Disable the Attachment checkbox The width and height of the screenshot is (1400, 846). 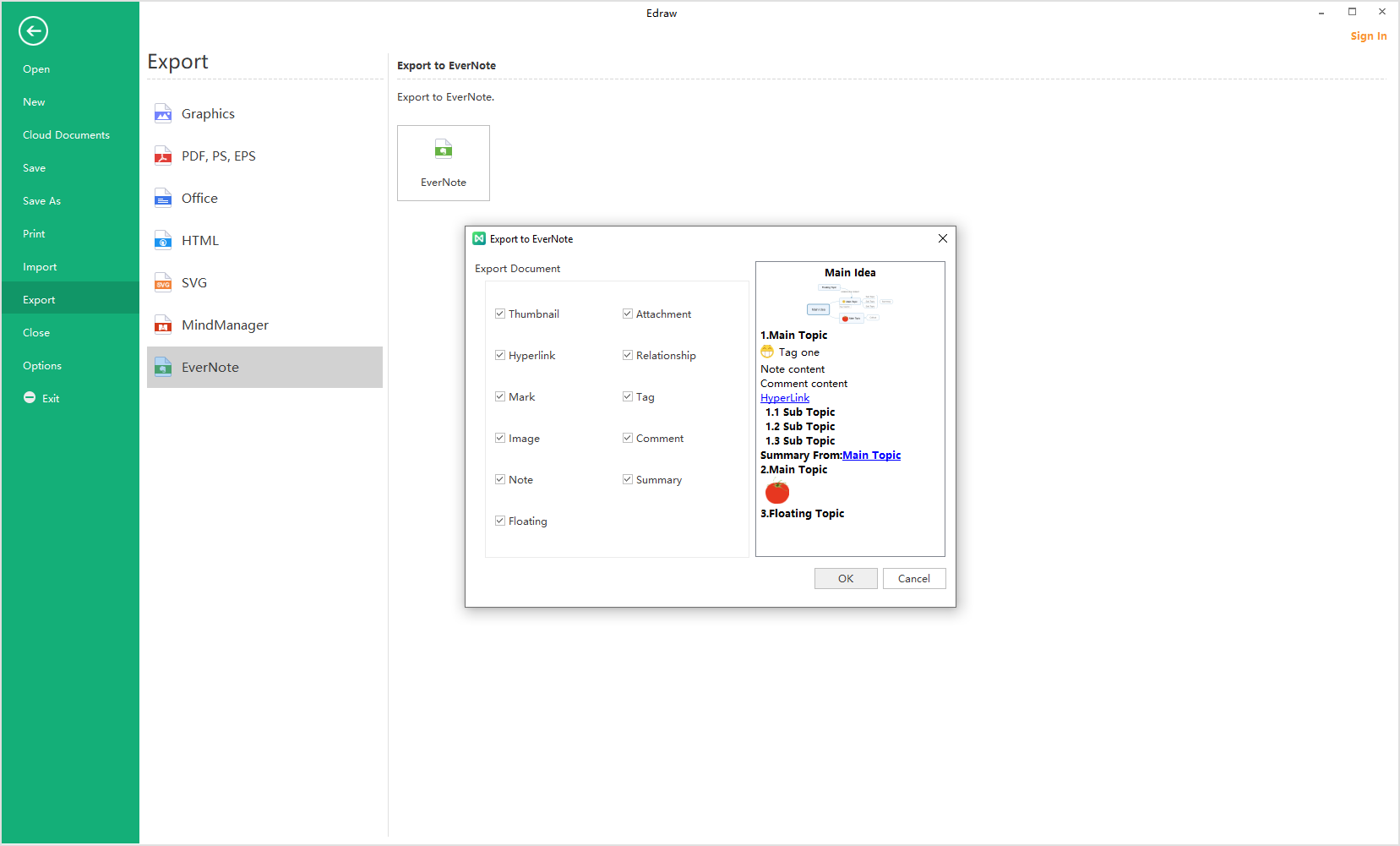(x=628, y=314)
